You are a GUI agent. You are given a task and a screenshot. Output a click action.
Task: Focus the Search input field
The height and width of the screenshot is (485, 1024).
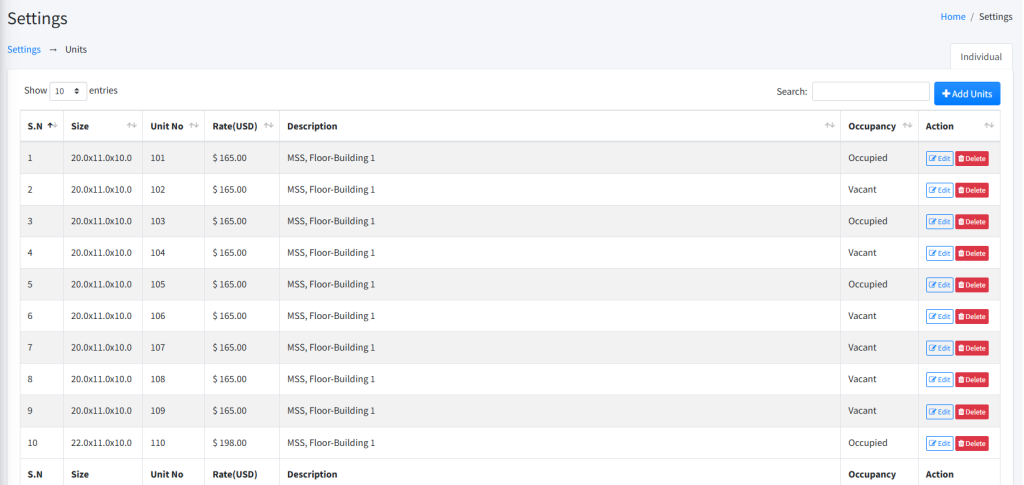(870, 92)
